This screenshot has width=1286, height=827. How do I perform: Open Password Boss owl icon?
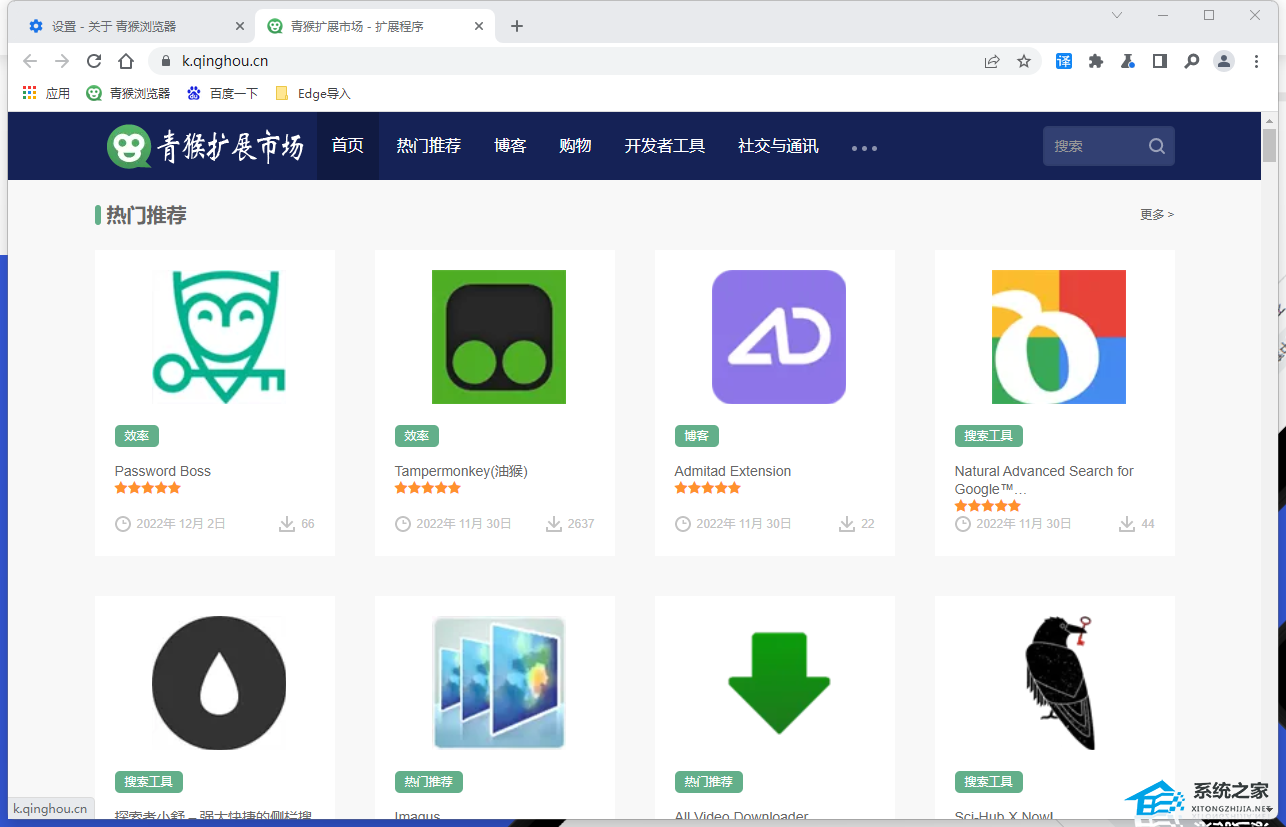pos(219,337)
